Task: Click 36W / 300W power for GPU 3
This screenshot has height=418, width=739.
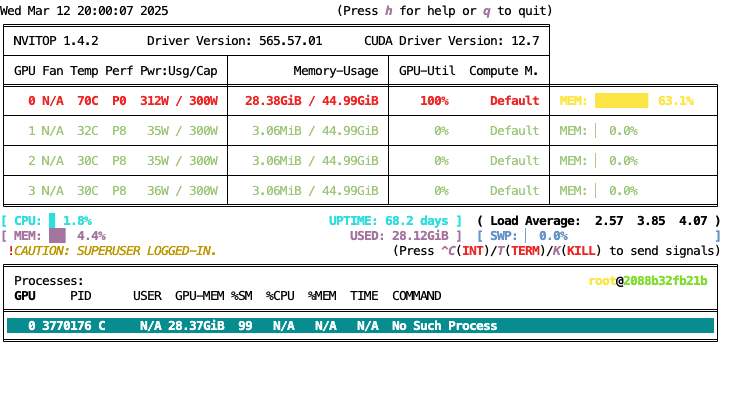Action: [182, 191]
